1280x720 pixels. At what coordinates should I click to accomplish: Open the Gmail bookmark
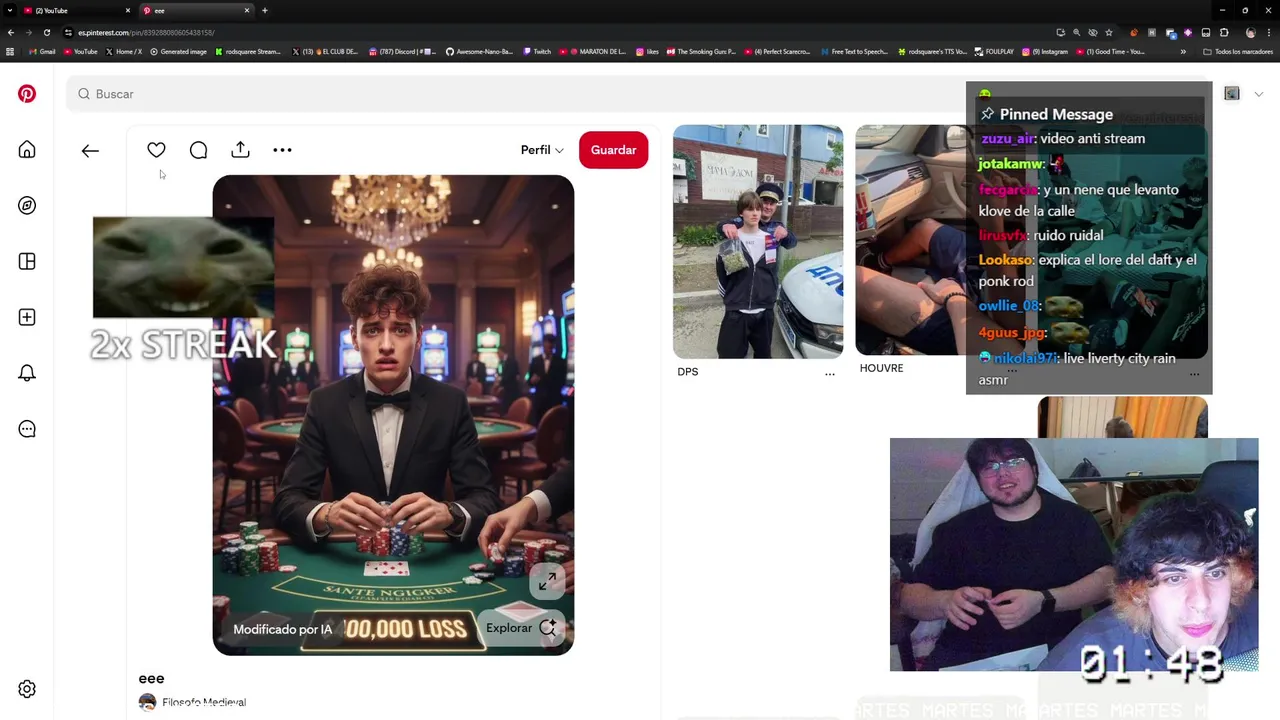(x=42, y=51)
